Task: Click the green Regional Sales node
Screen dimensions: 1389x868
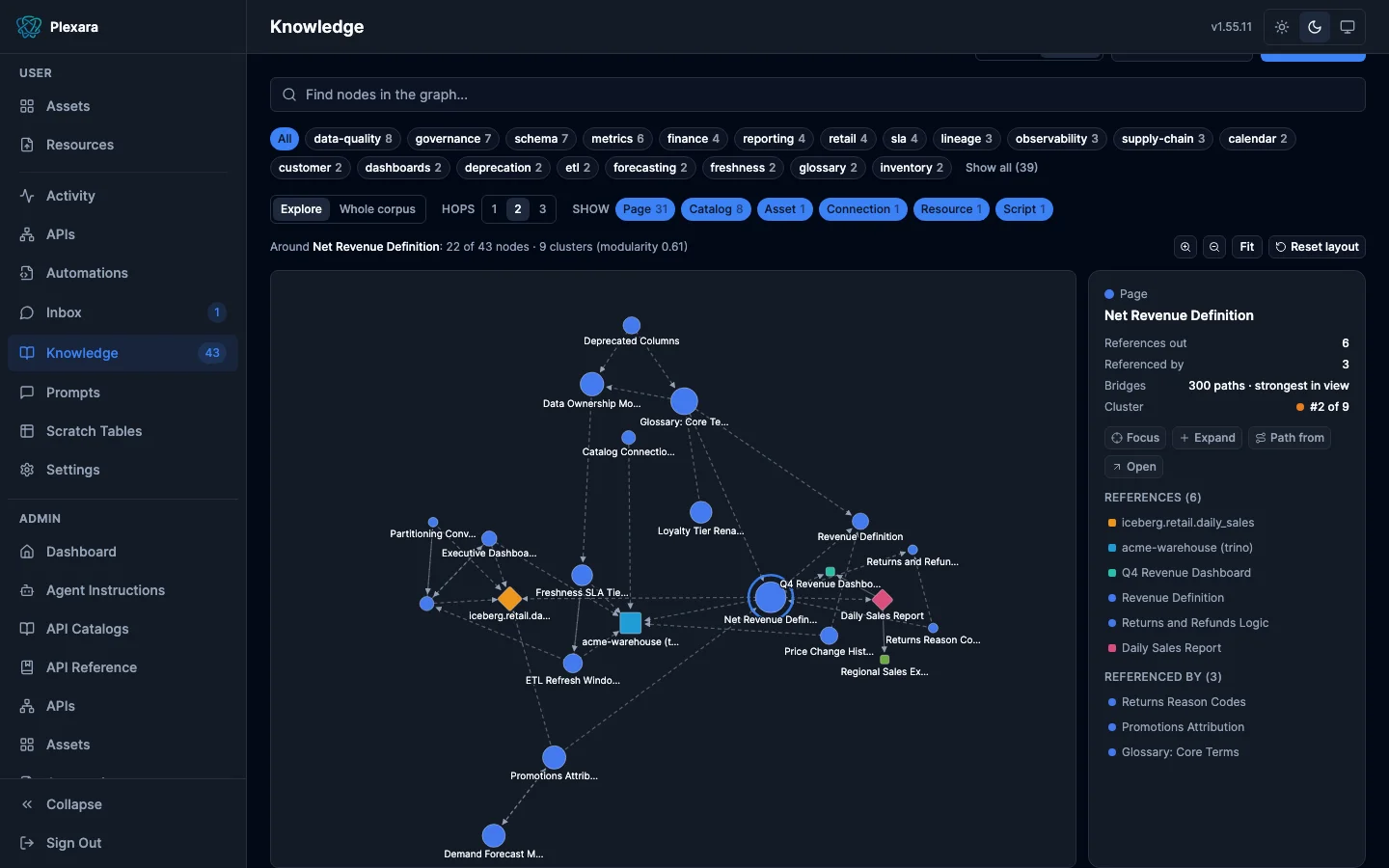Action: 885,660
